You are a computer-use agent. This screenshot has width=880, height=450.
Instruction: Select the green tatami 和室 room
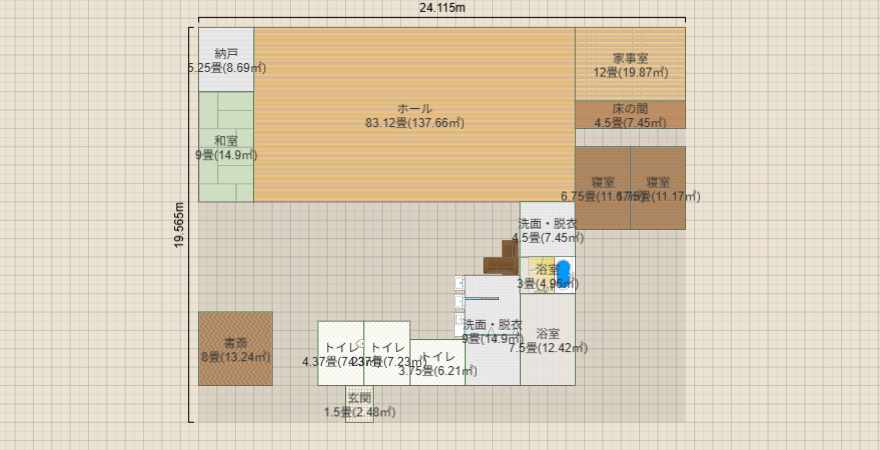(226, 146)
